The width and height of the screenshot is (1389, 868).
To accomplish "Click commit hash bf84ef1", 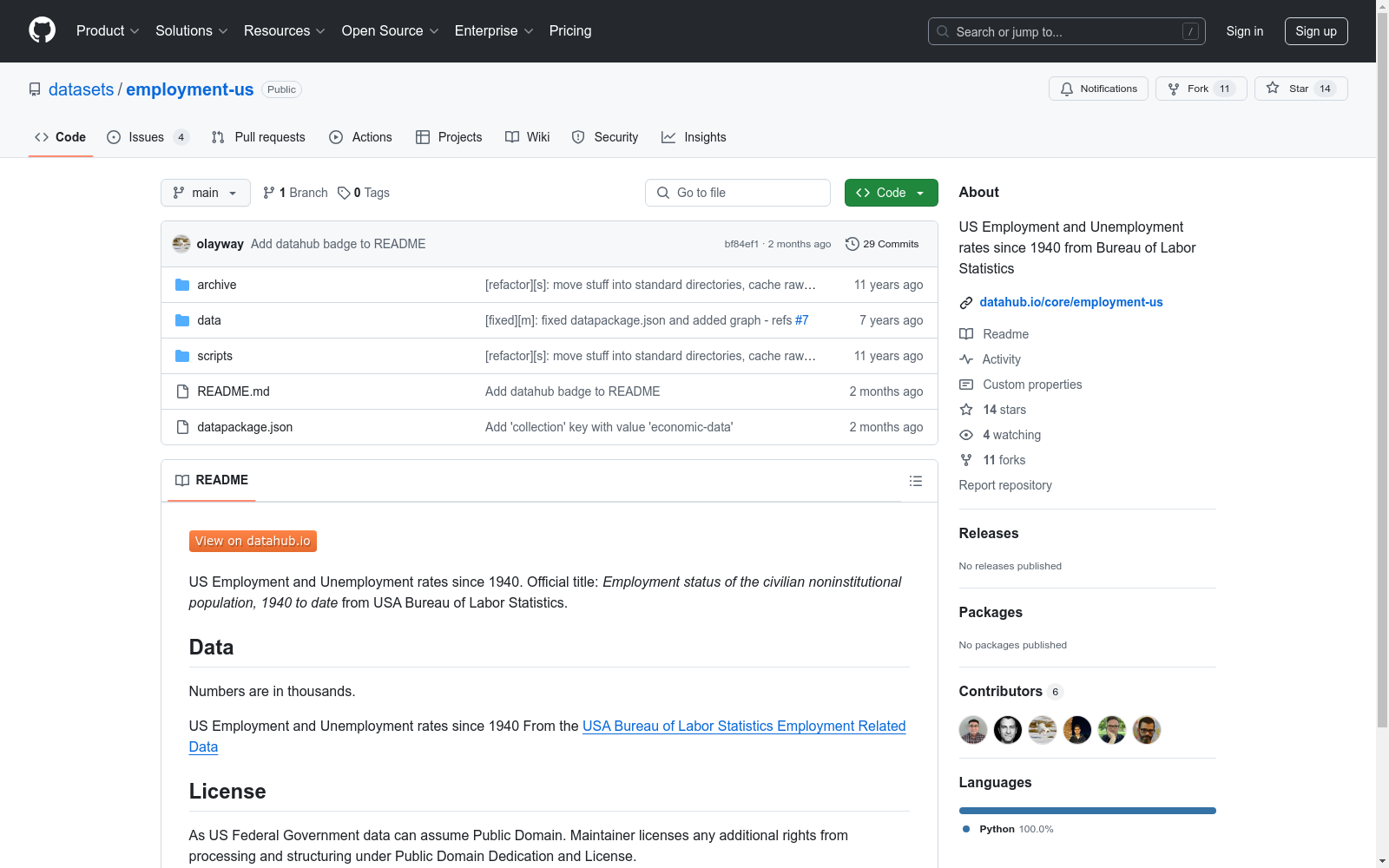I will (x=741, y=244).
